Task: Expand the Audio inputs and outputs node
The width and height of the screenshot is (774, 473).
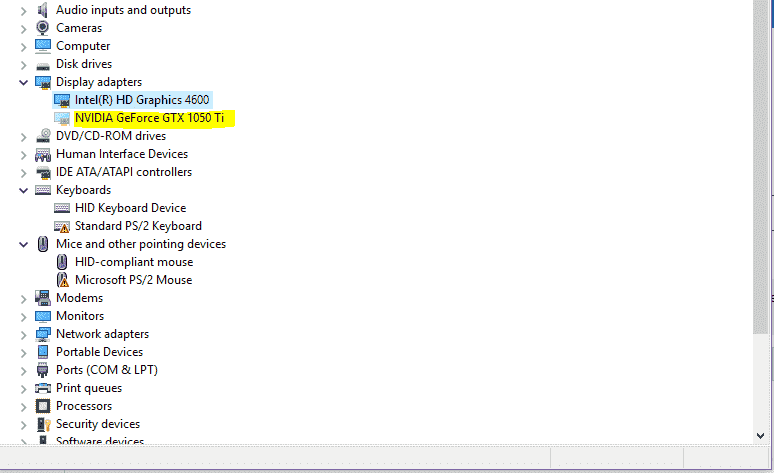Action: click(23, 11)
